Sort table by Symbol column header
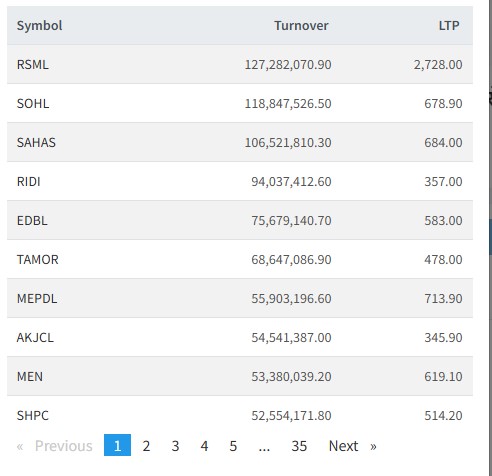Screen dimensions: 492x476 coord(39,26)
